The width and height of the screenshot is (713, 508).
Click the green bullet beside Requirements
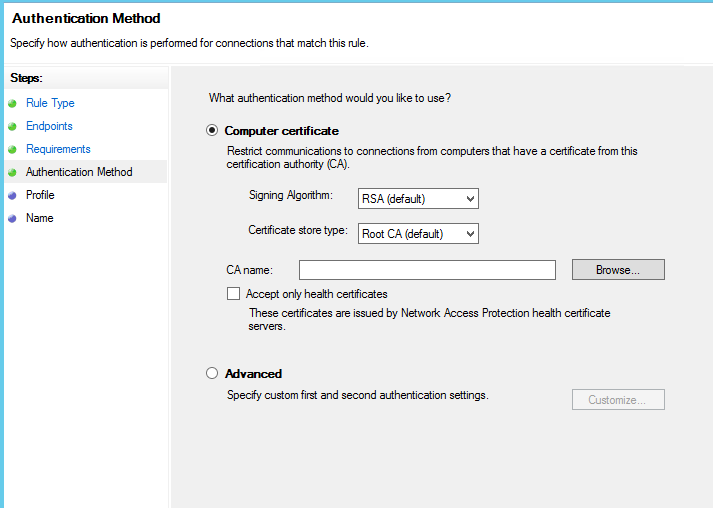12,150
